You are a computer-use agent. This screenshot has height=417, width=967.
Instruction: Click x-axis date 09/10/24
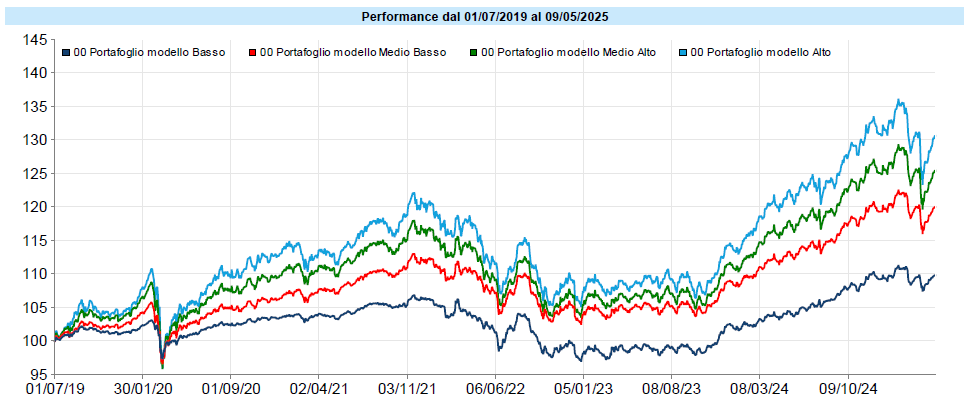coord(848,389)
